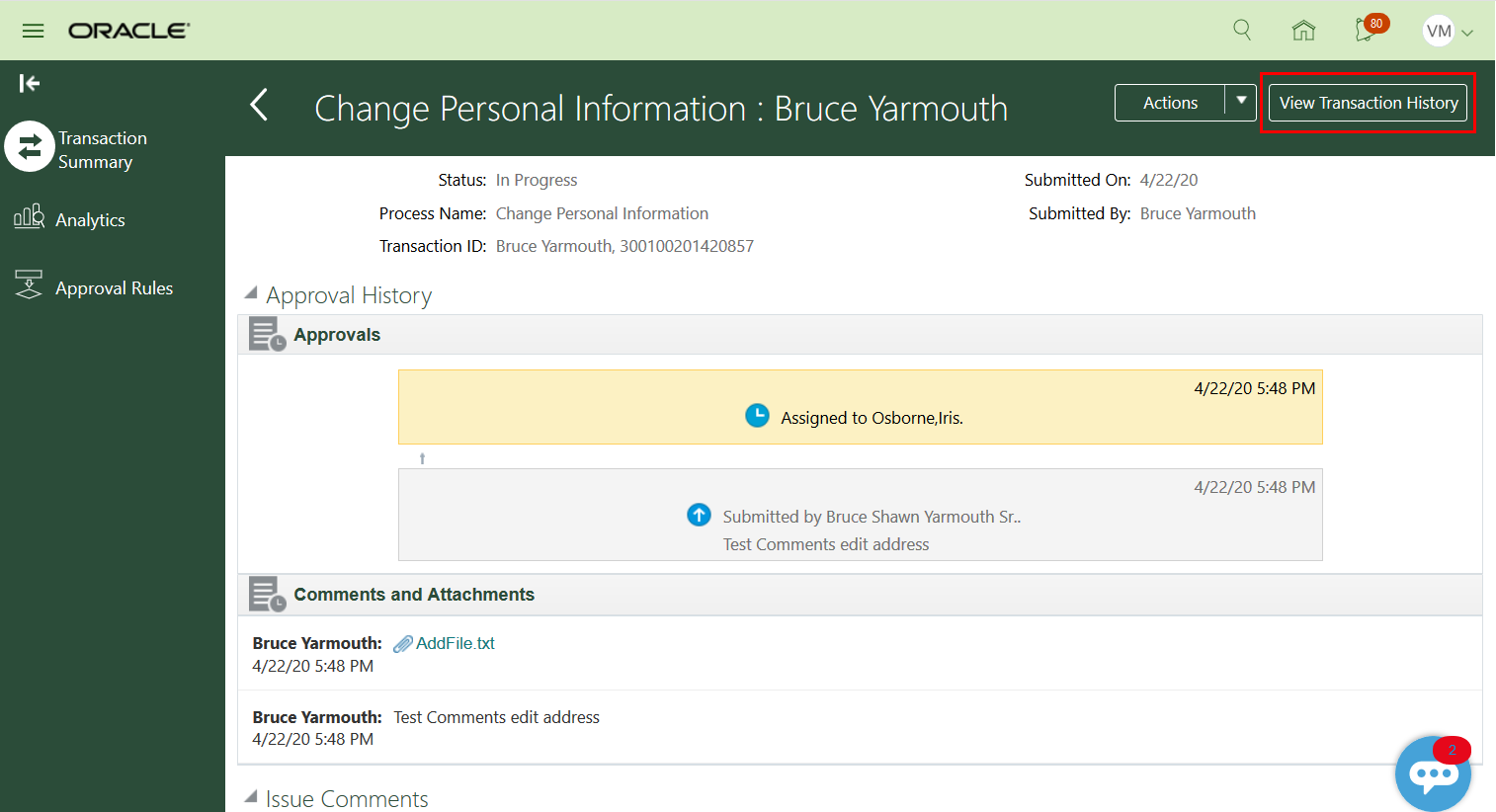Open notifications flag with 80 badge

coord(1368,31)
